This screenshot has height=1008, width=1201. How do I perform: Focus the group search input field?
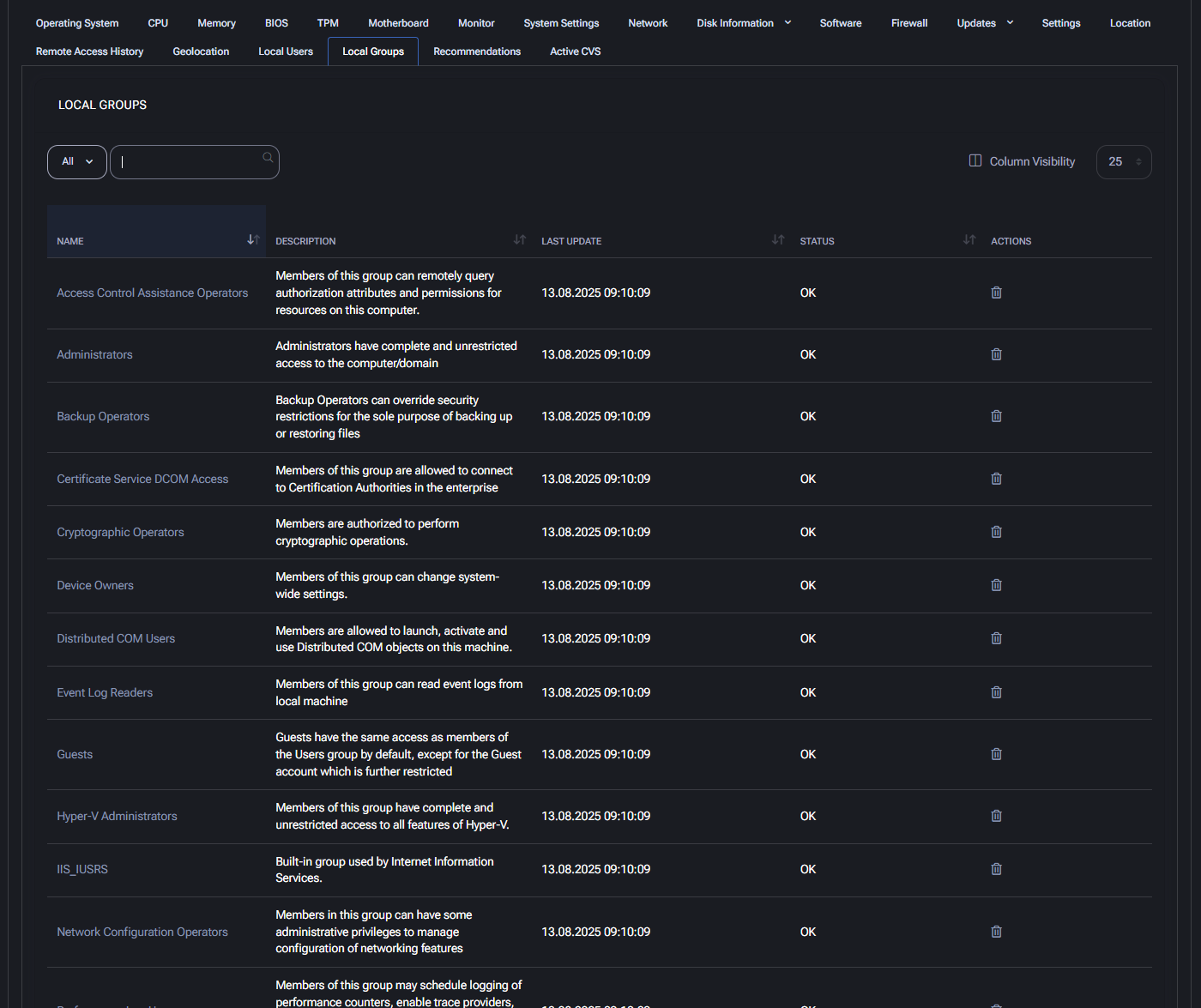coord(195,162)
